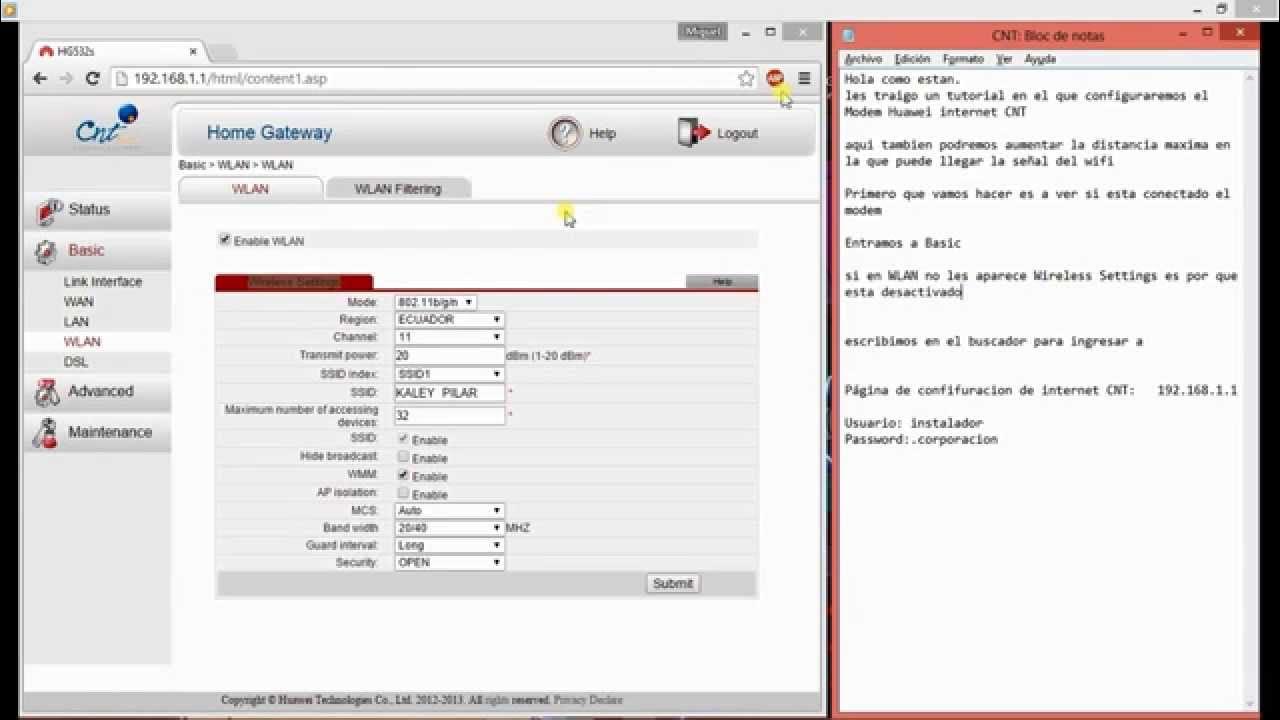Open the SSID index dropdown

449,374
